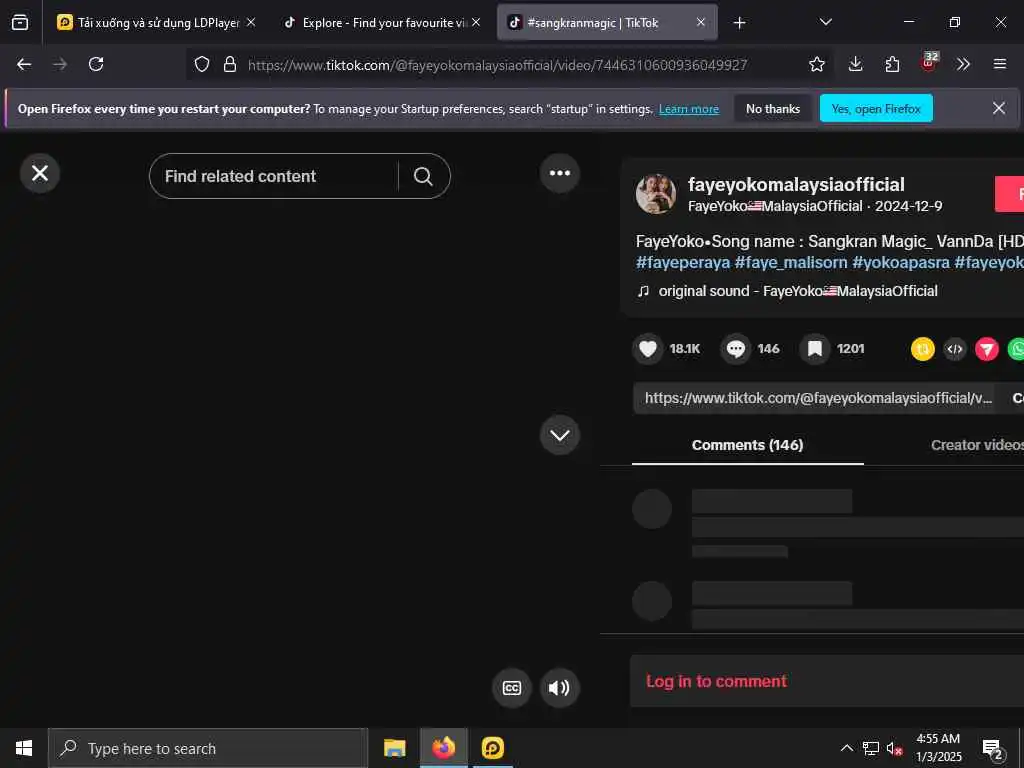Click the Firefox taskbar icon
The image size is (1024, 768).
443,748
